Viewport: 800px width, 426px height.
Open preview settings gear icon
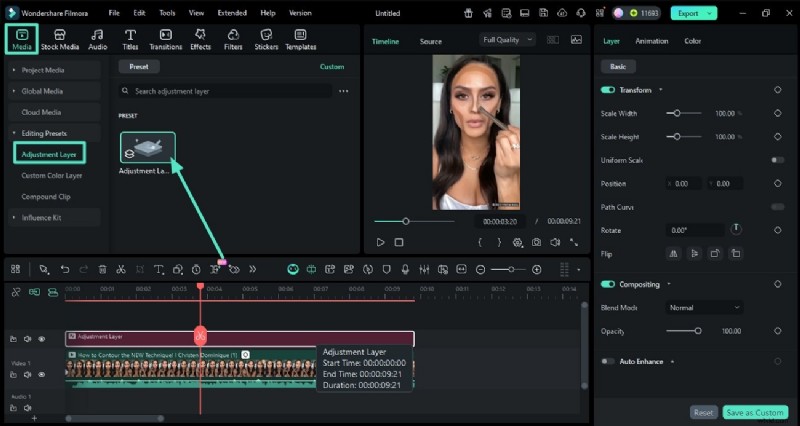(517, 243)
